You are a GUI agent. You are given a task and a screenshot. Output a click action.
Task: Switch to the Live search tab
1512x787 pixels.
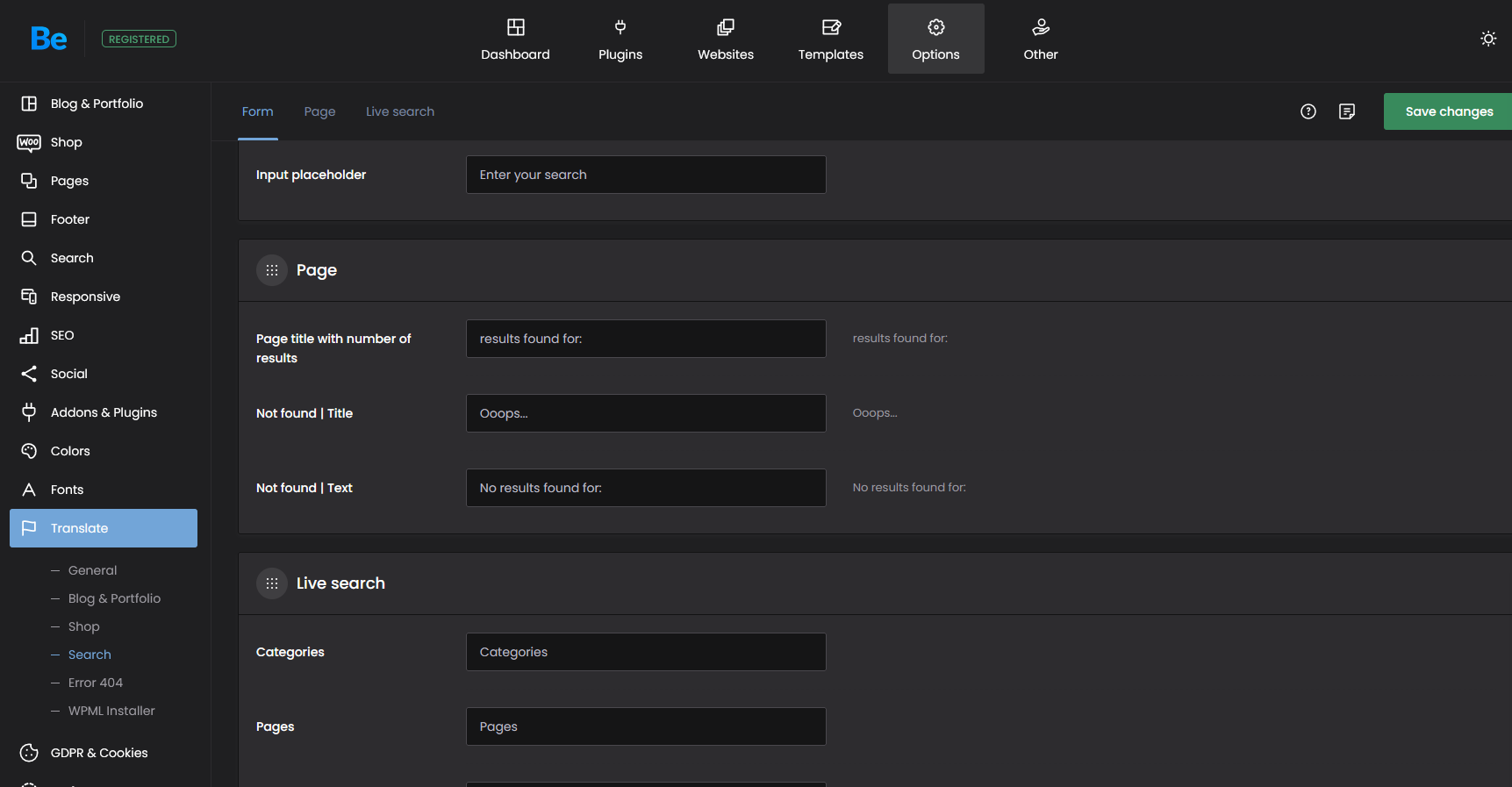coord(400,111)
